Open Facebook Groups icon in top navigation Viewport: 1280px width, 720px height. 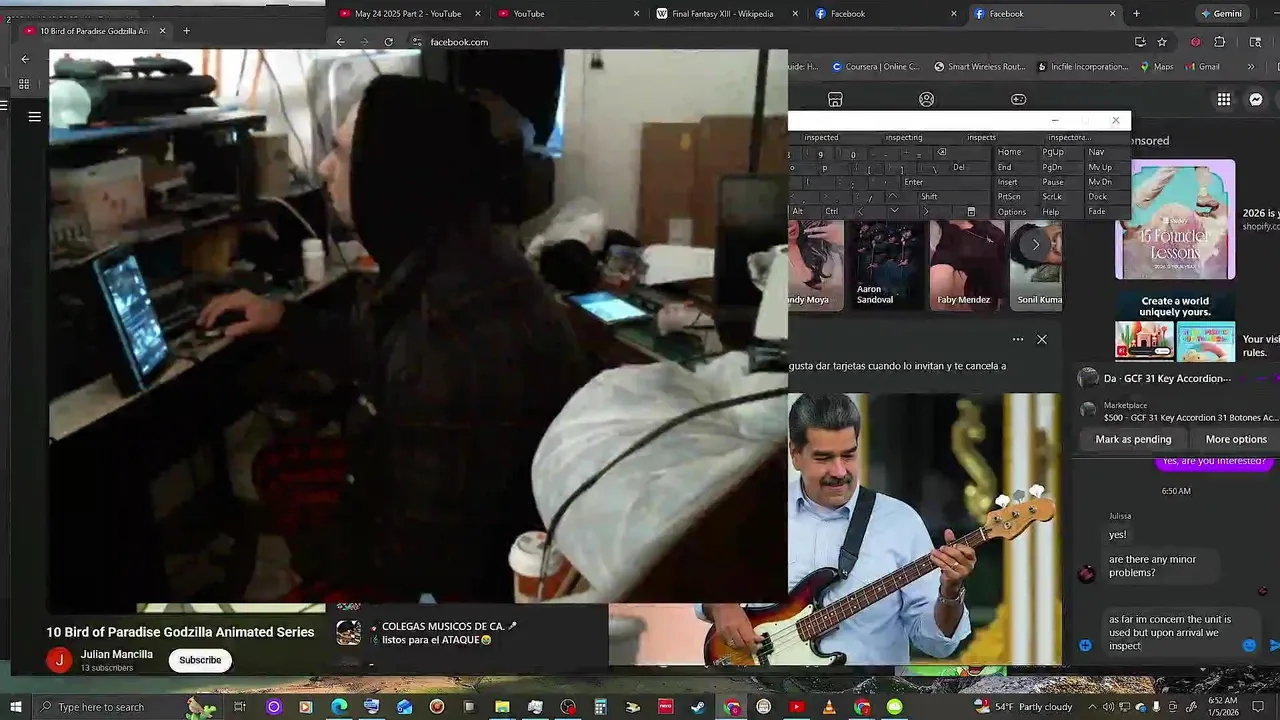point(927,99)
